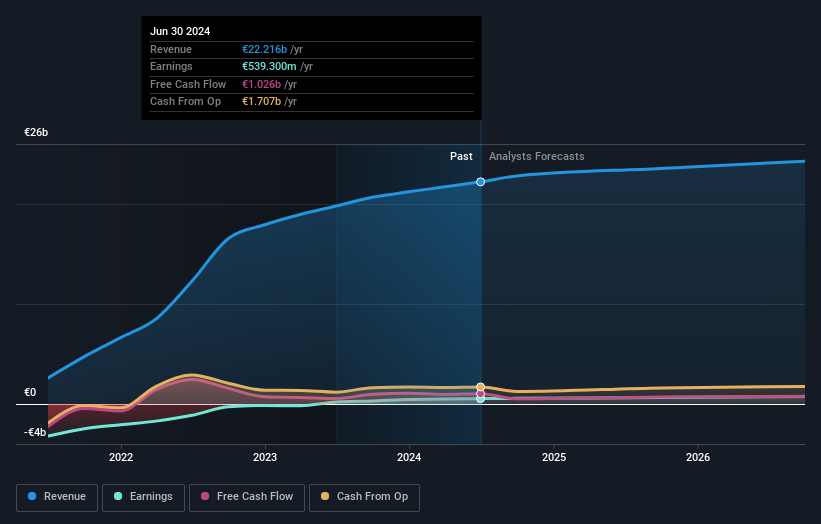
Task: Click the pink Free Cash Flow data point
Action: click(x=480, y=394)
